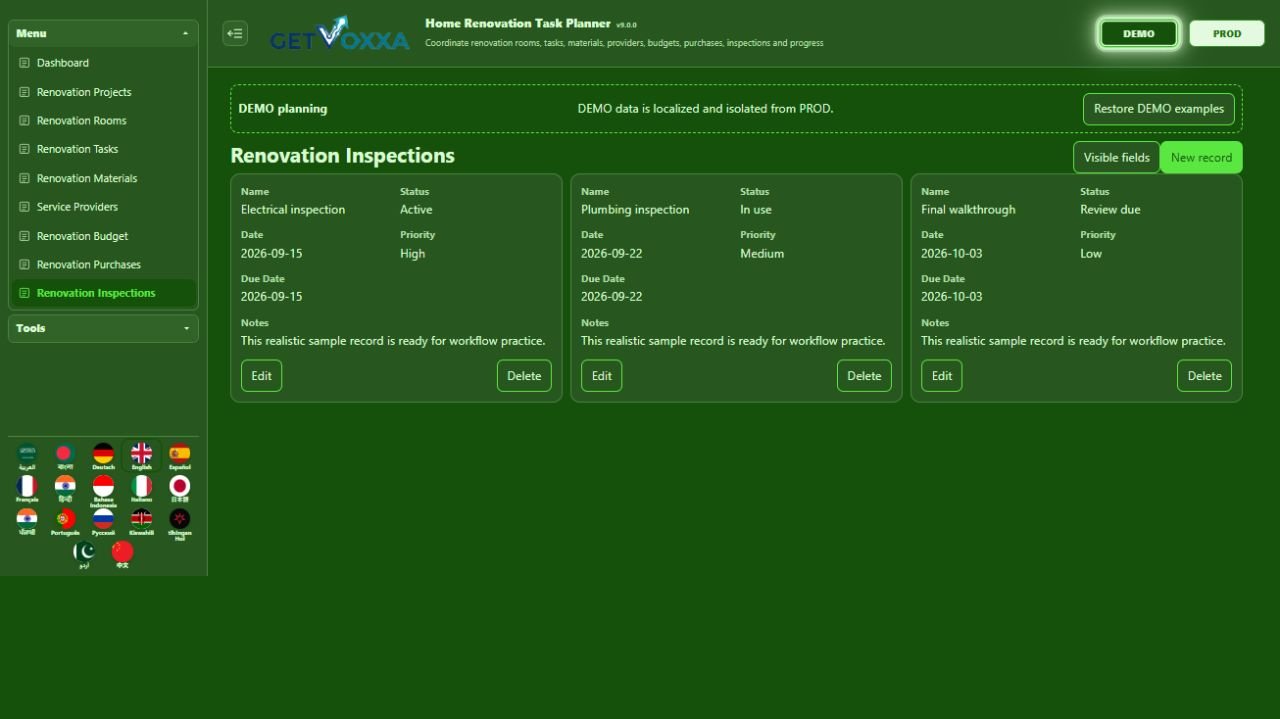Click the icon beside Renovation Rooms
The image size is (1280, 719).
[25, 121]
